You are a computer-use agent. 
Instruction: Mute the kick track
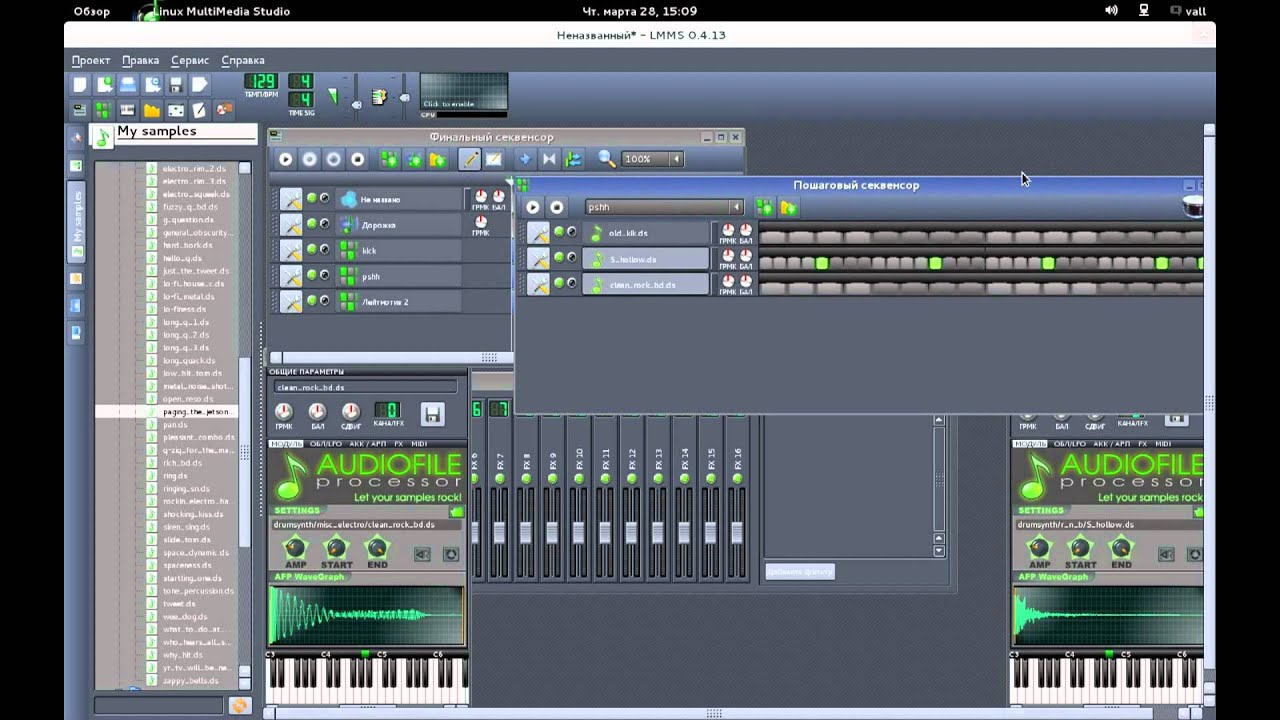311,249
